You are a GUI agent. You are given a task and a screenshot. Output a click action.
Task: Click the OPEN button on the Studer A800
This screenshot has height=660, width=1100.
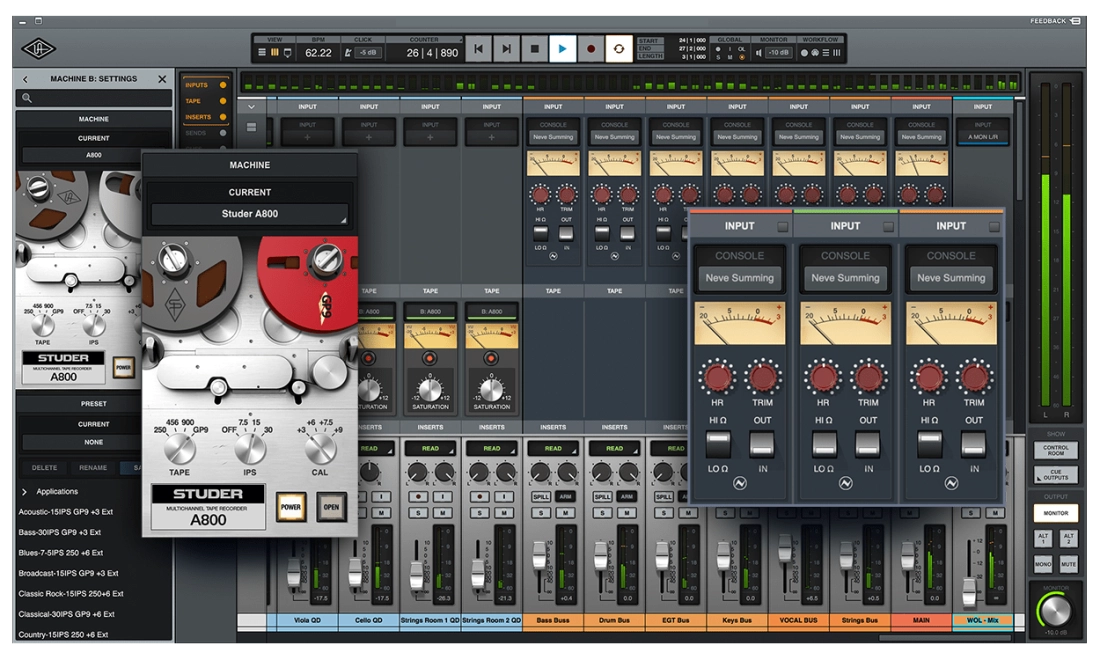click(x=331, y=507)
